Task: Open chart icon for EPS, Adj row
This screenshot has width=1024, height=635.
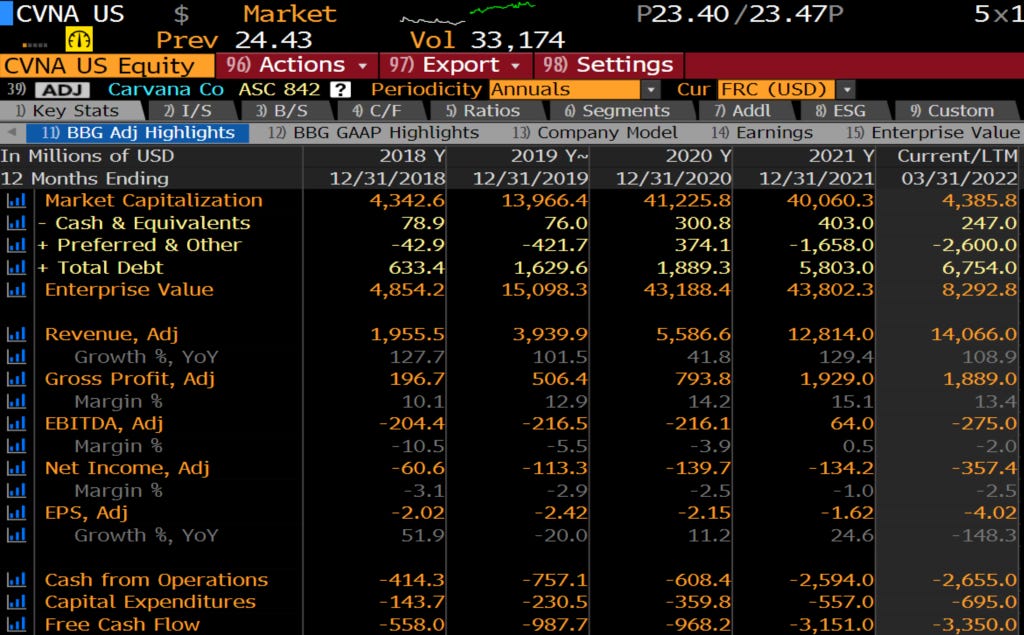Action: [16, 512]
